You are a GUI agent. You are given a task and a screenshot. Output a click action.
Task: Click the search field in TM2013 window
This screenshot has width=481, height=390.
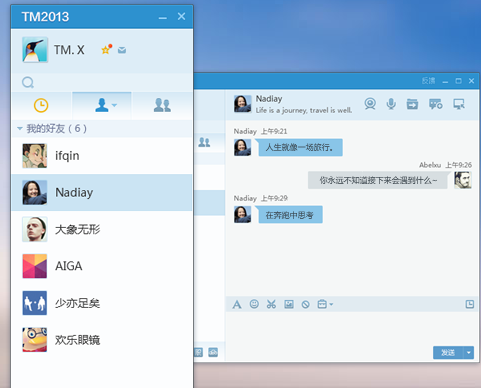(102, 82)
